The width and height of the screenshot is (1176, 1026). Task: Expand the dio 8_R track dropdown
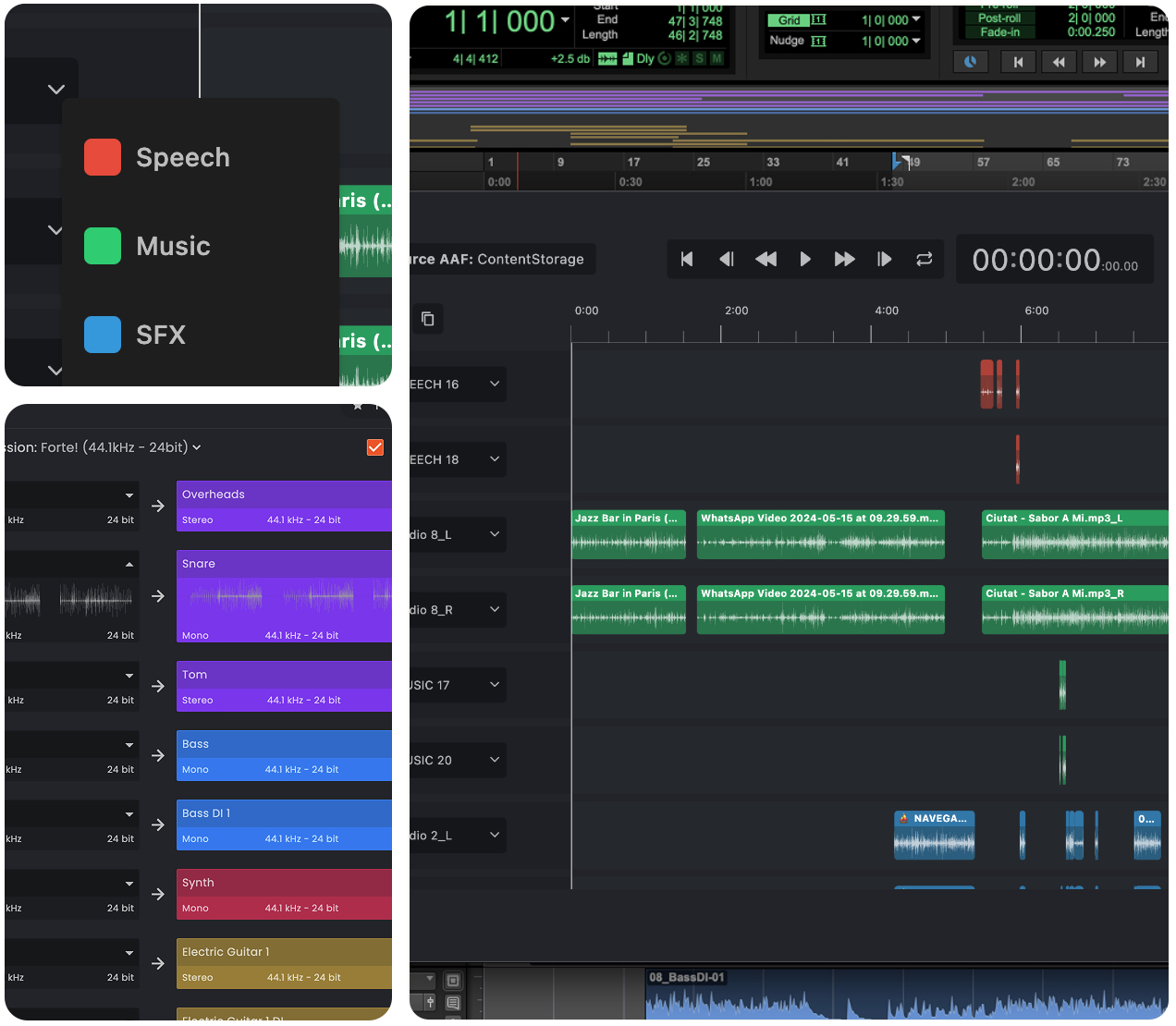pyautogui.click(x=495, y=610)
